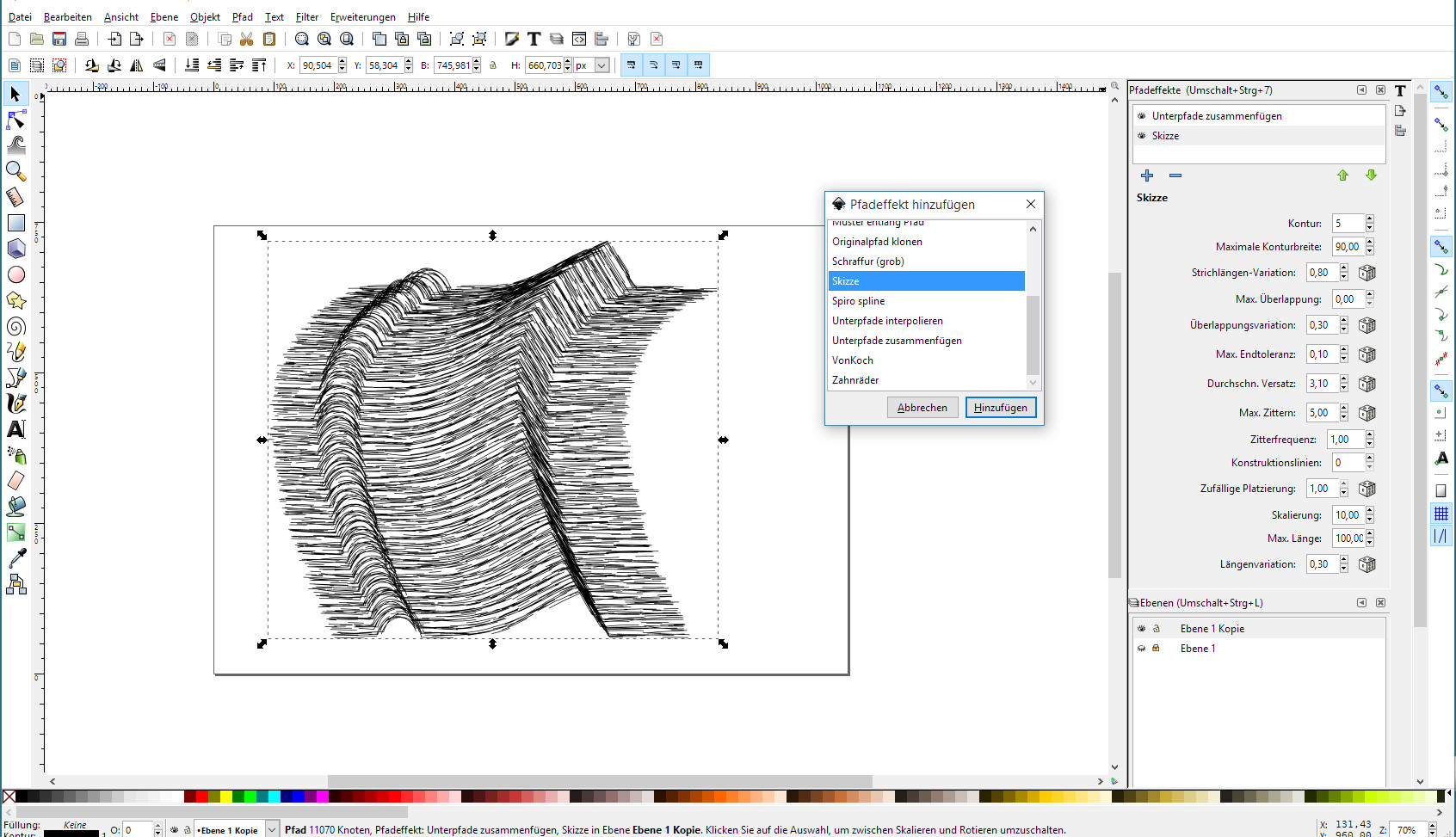The image size is (1456, 837).
Task: Select the node editing tool
Action: (x=15, y=120)
